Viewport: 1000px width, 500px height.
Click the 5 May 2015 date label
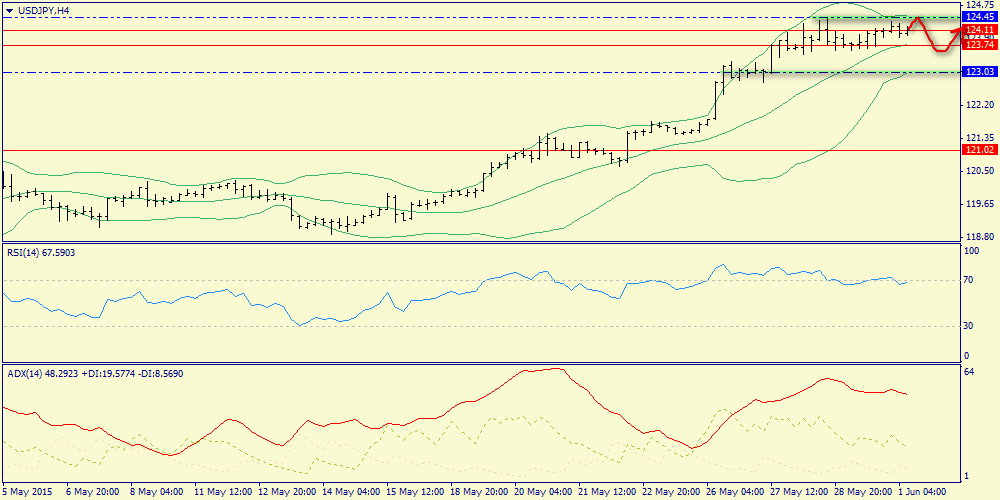[26, 492]
